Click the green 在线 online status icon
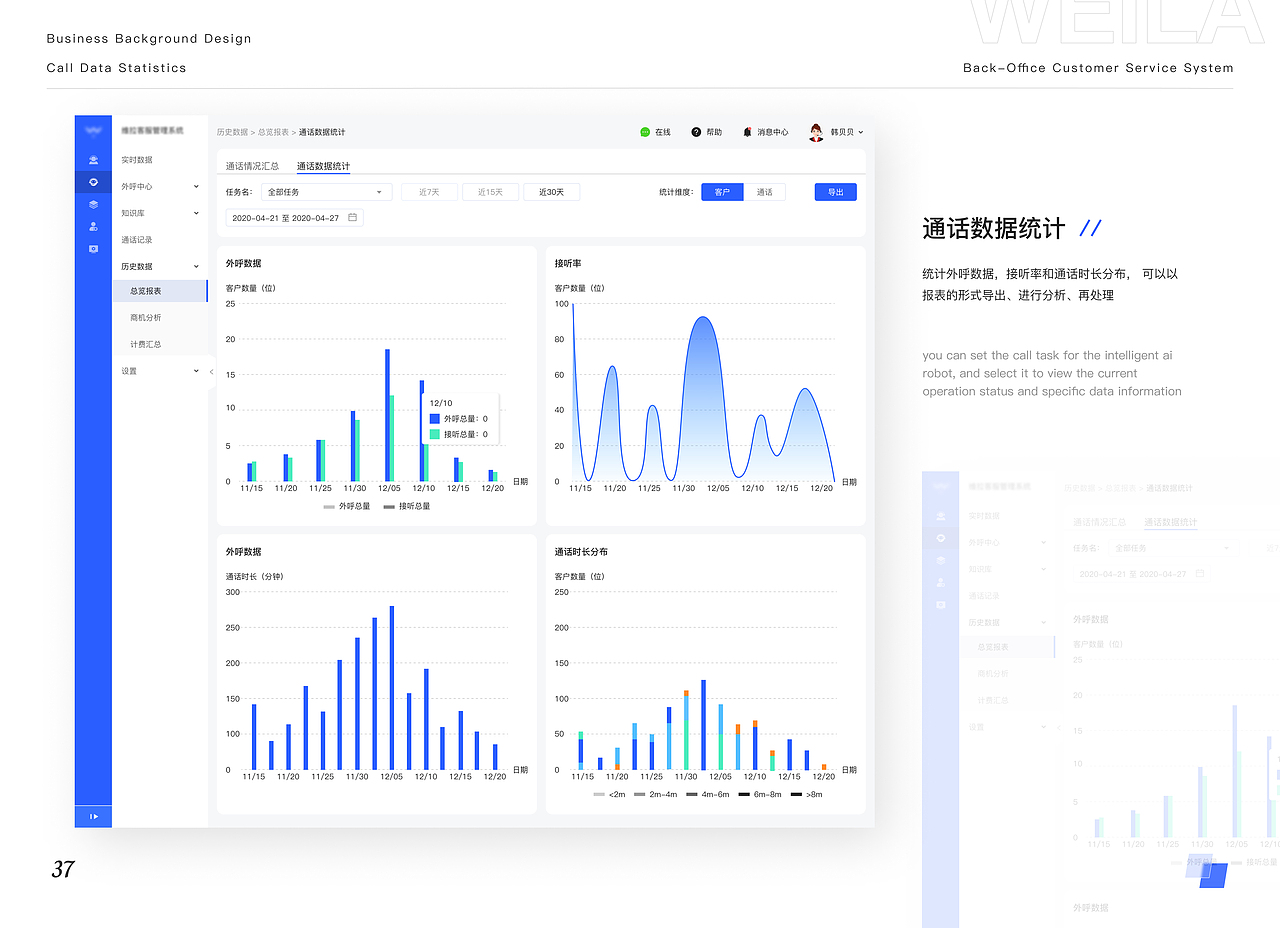Screen dimensions: 1280x928 [x=645, y=132]
